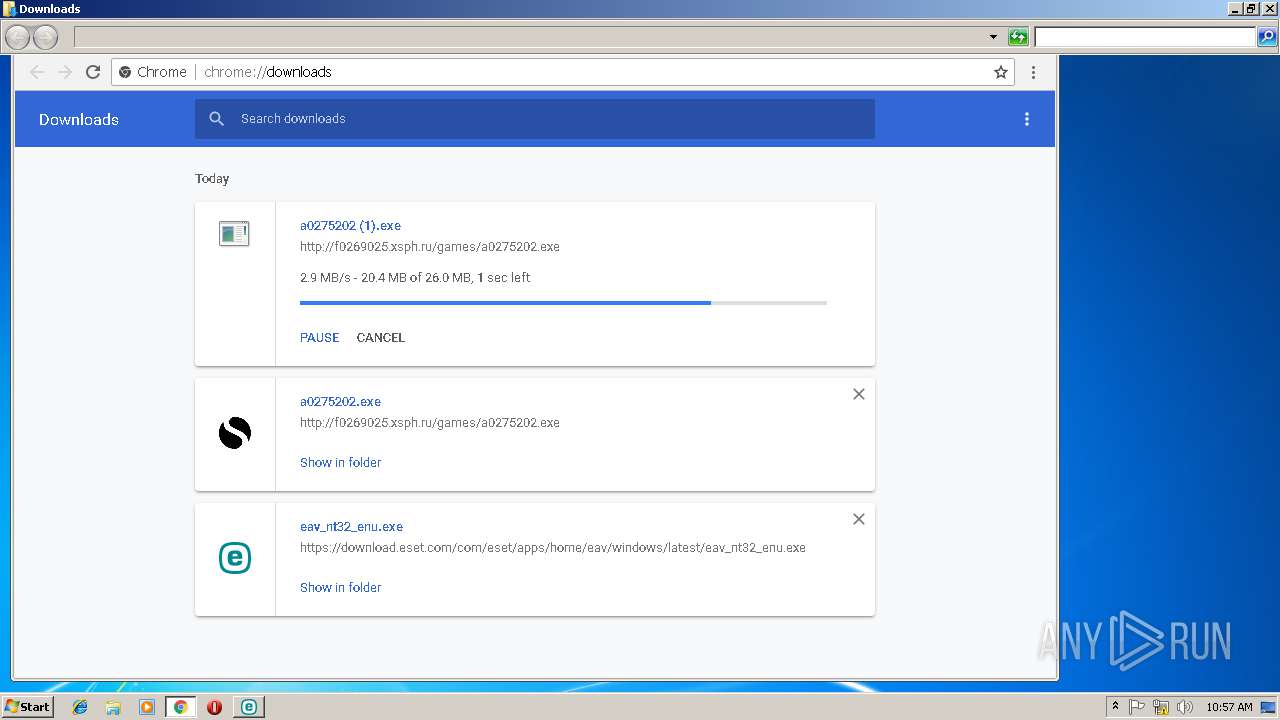Viewport: 1280px width, 720px height.
Task: Click the 10:57 AM taskbar clock
Action: pos(1229,707)
